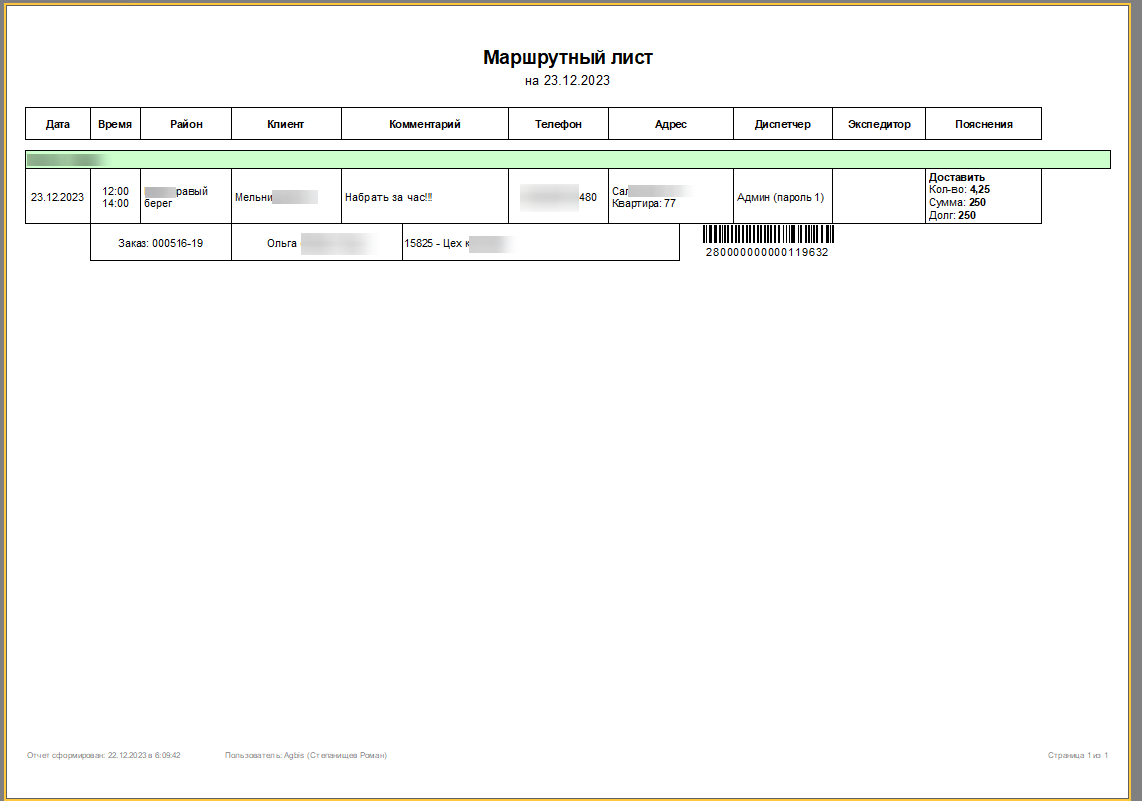Select the "на 23.12.2023" date subtitle
Viewport: 1142px width, 801px height.
567,81
